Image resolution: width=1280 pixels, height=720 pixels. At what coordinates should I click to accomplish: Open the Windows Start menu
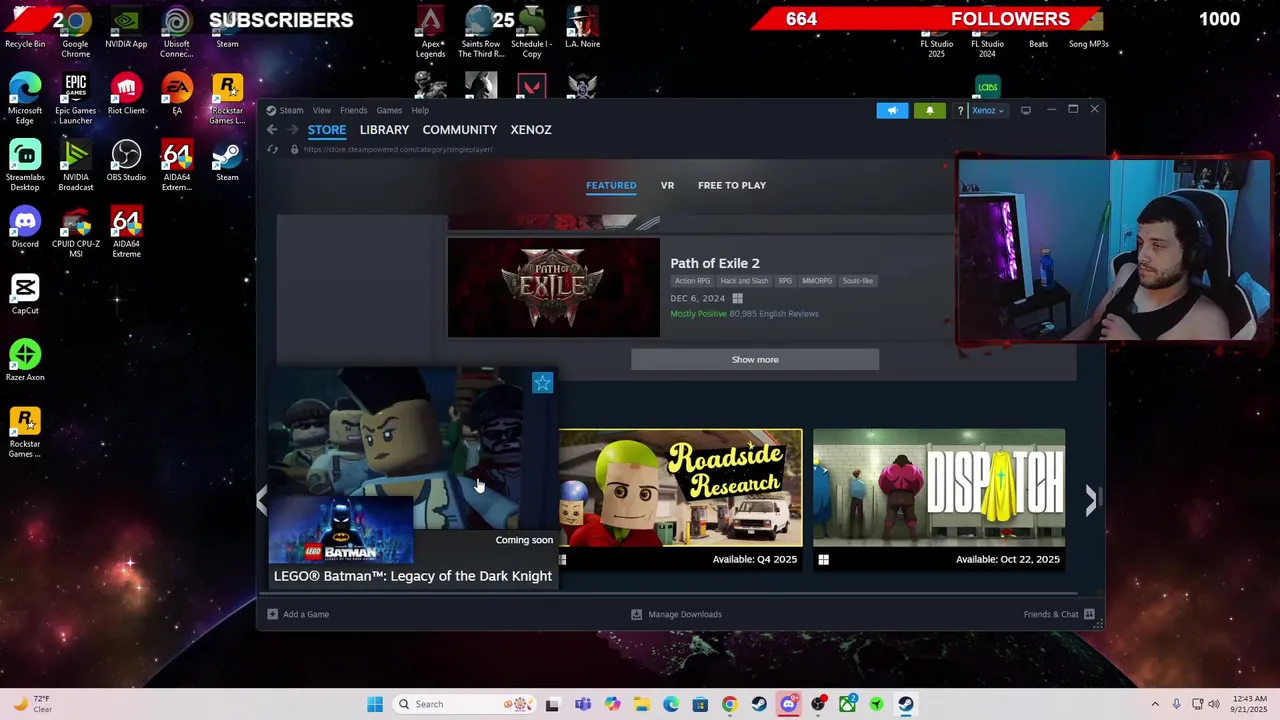375,704
